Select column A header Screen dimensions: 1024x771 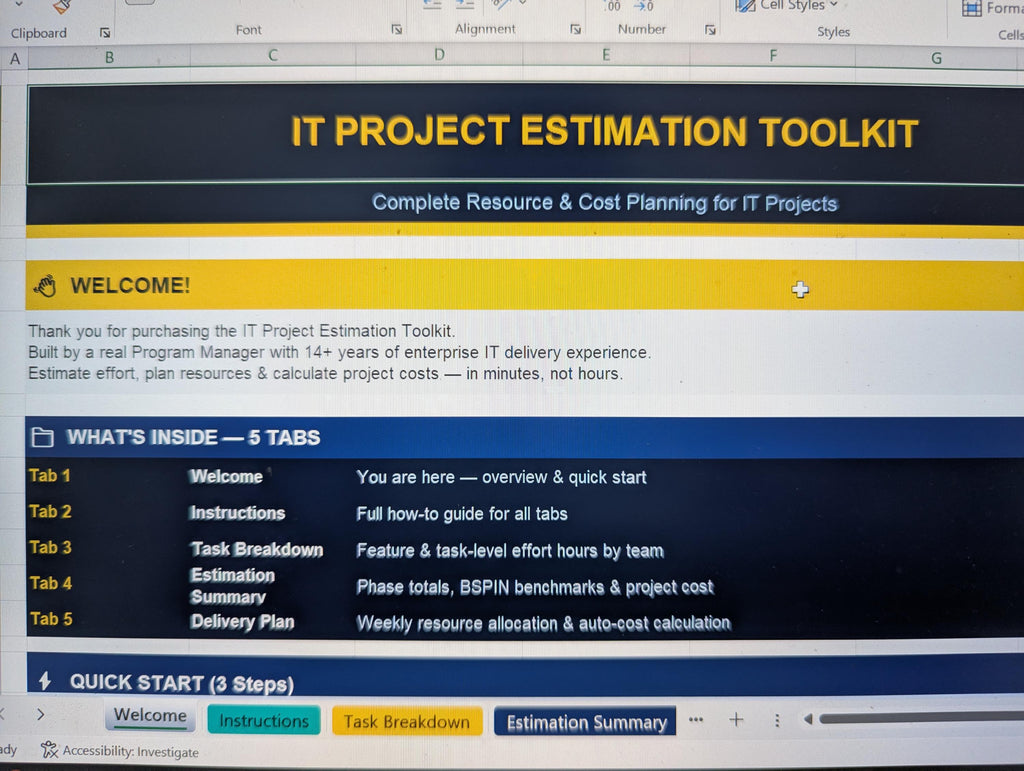point(14,59)
